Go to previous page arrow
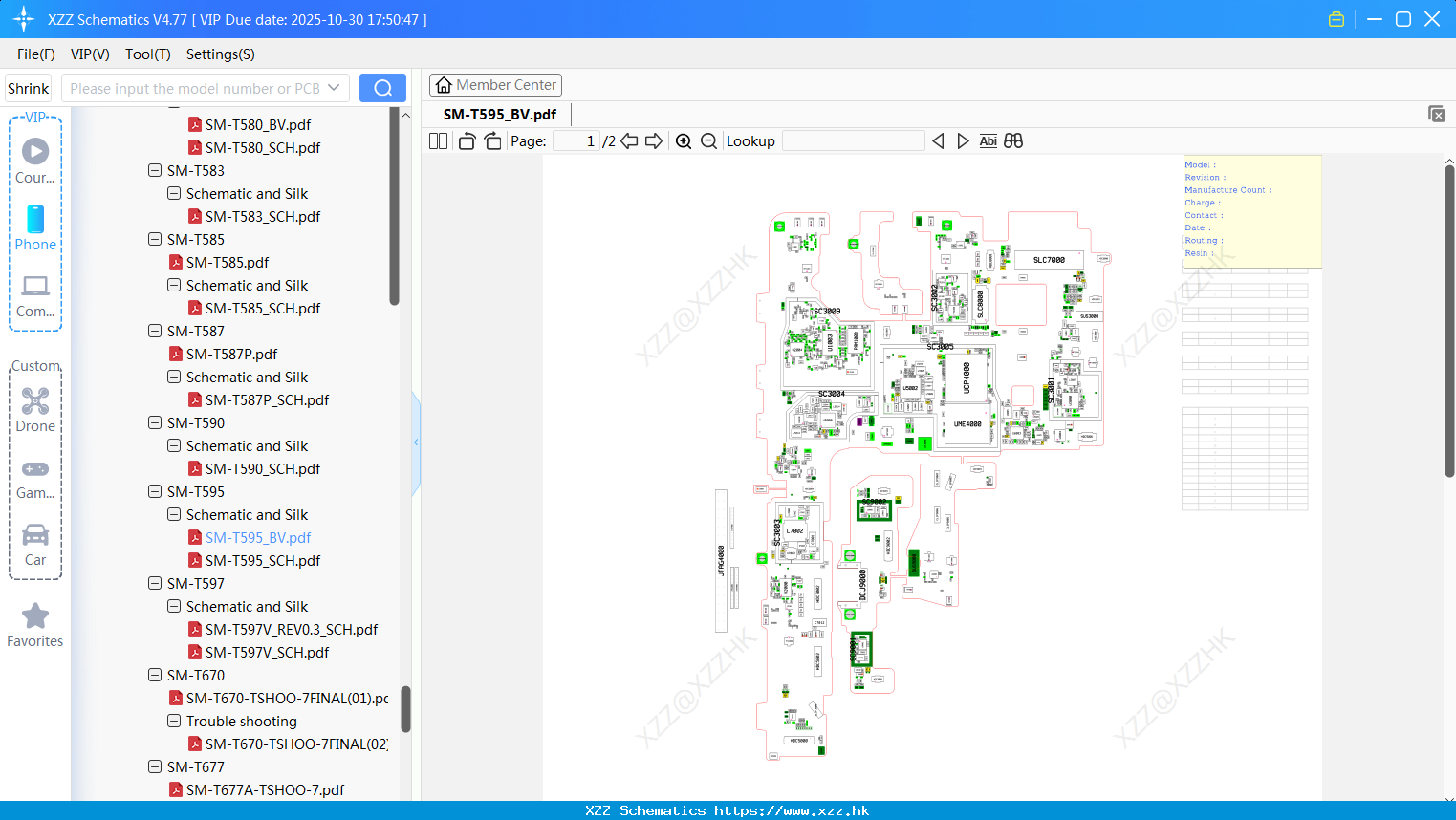The width and height of the screenshot is (1456, 820). 629,140
